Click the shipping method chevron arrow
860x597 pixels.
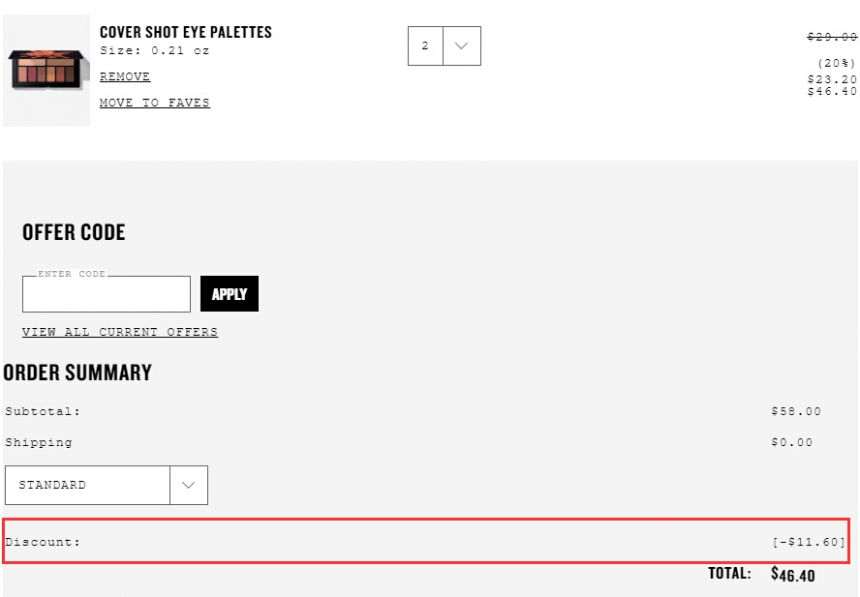pyautogui.click(x=189, y=485)
